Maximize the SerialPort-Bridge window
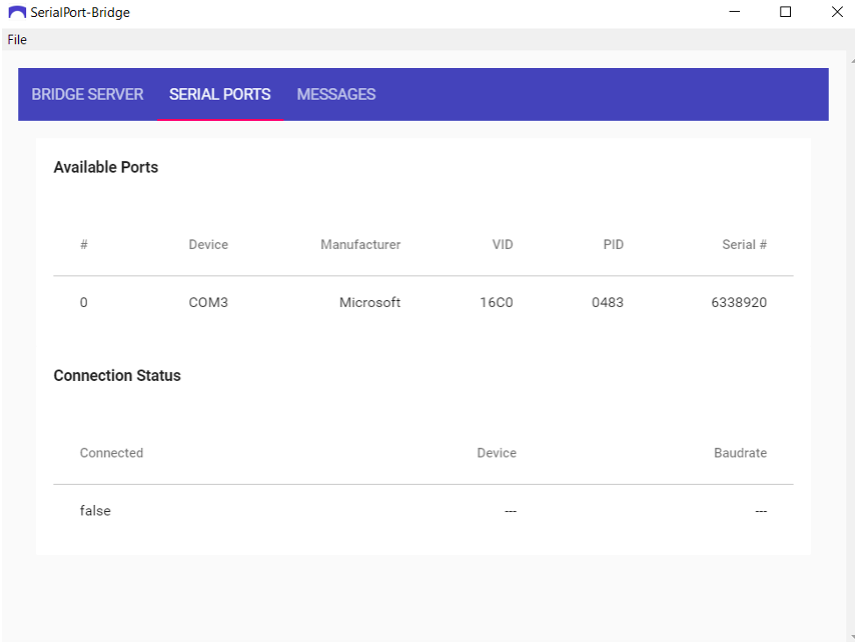The width and height of the screenshot is (855, 642). (785, 13)
